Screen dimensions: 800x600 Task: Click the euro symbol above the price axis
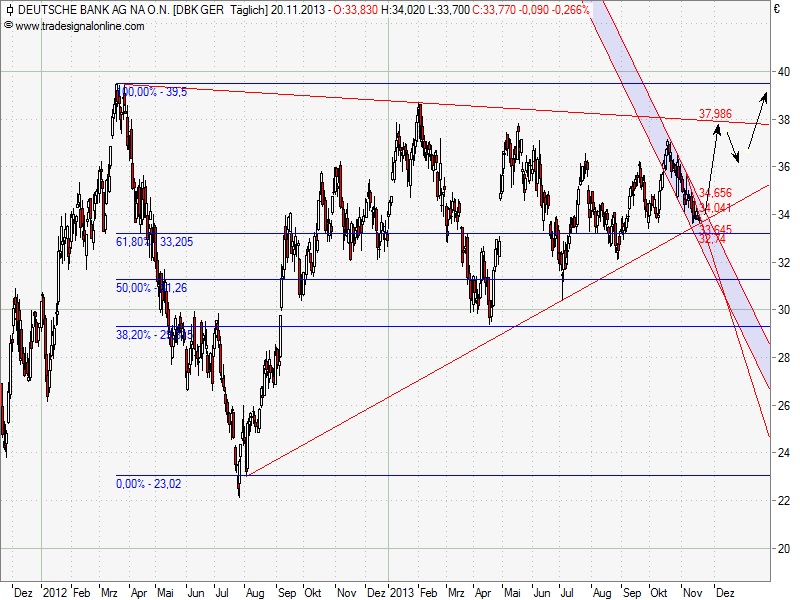(779, 10)
